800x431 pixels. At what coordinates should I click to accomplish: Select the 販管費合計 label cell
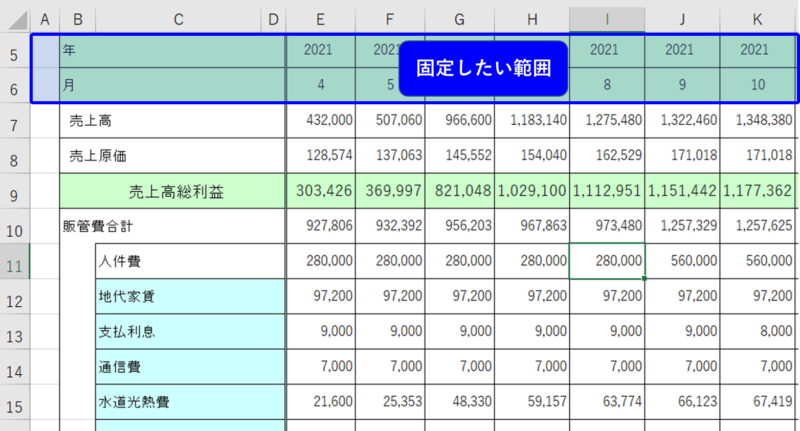[172, 226]
